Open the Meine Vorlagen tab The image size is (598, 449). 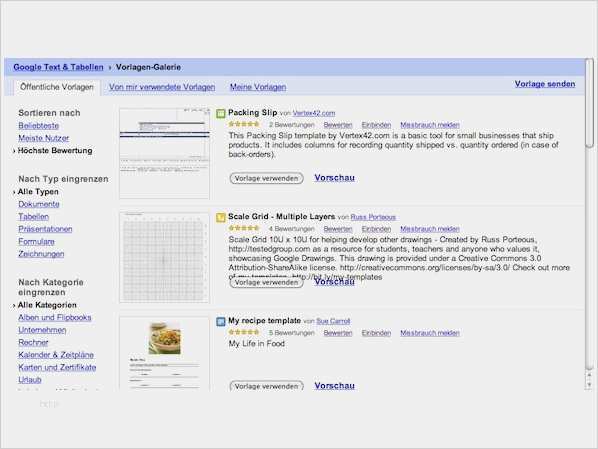tap(258, 87)
